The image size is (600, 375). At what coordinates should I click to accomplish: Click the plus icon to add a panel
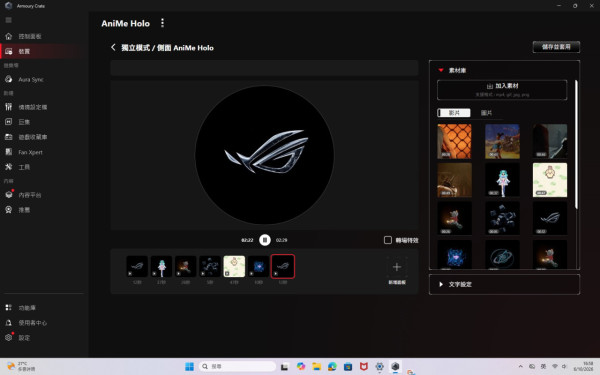tap(397, 267)
